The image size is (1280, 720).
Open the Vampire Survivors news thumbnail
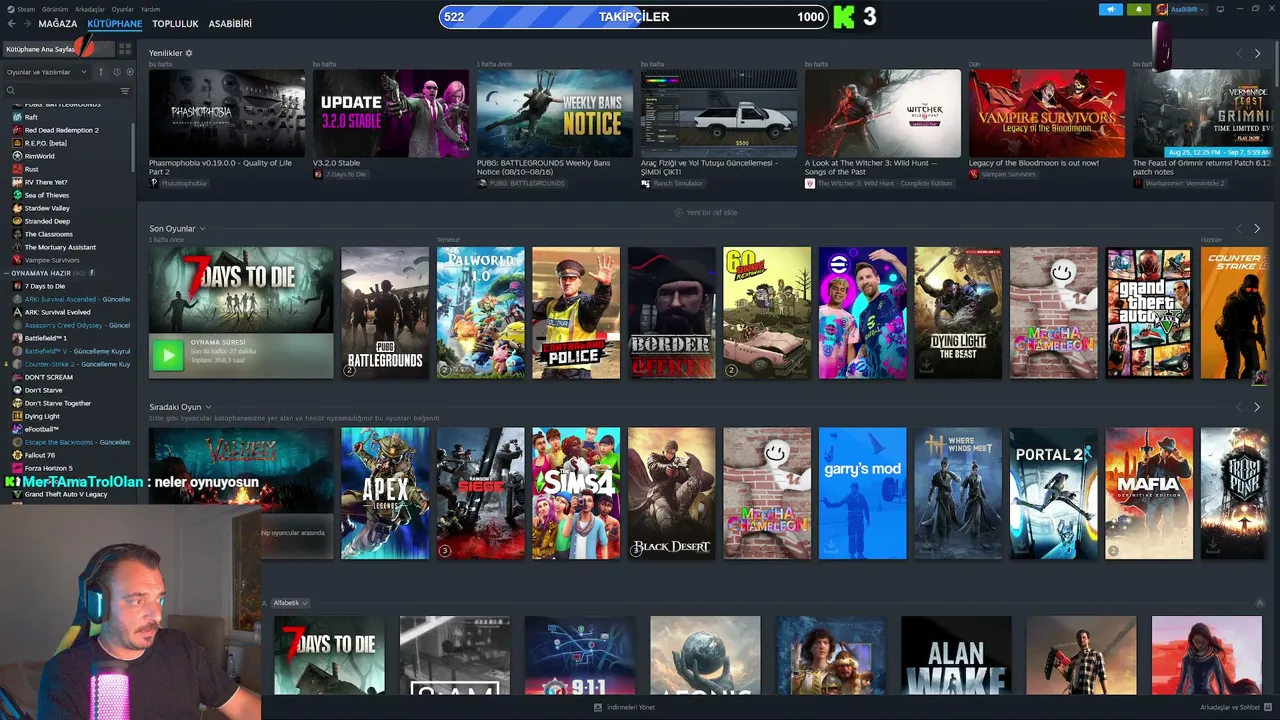tap(1047, 113)
